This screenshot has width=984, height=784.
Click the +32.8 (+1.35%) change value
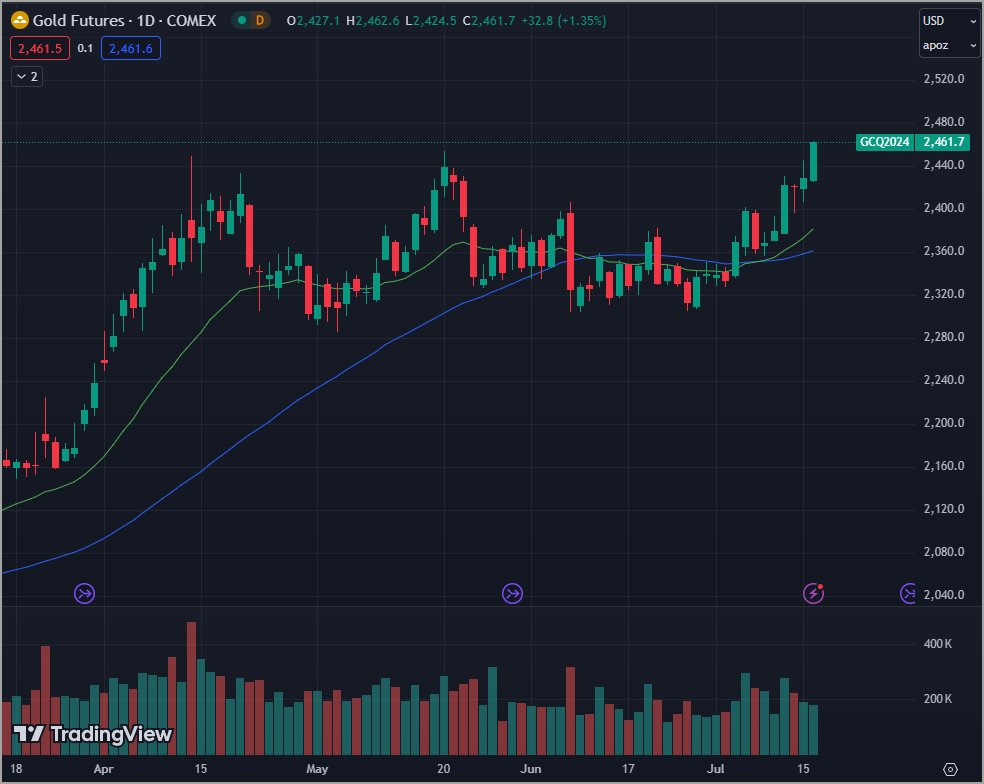tap(564, 21)
